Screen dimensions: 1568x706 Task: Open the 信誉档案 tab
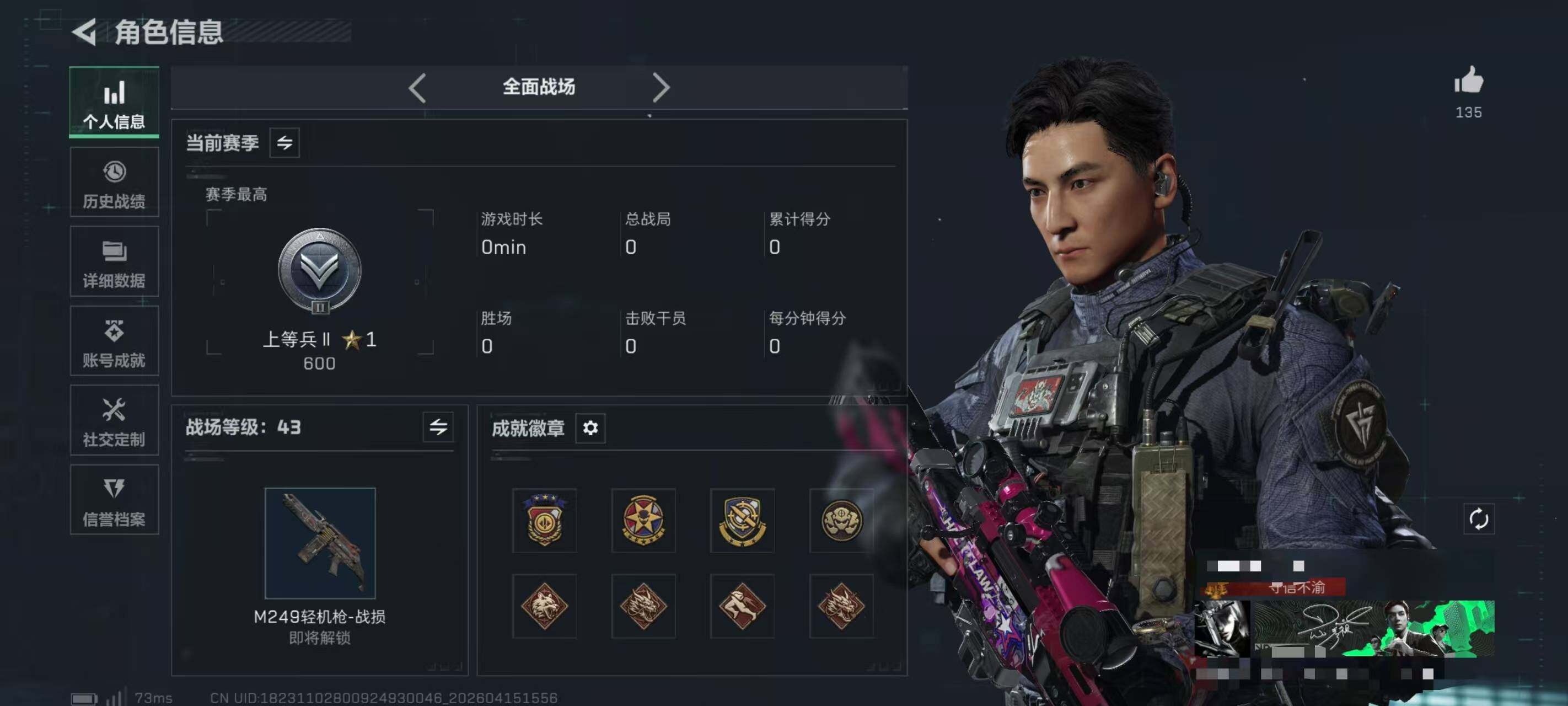coord(115,500)
